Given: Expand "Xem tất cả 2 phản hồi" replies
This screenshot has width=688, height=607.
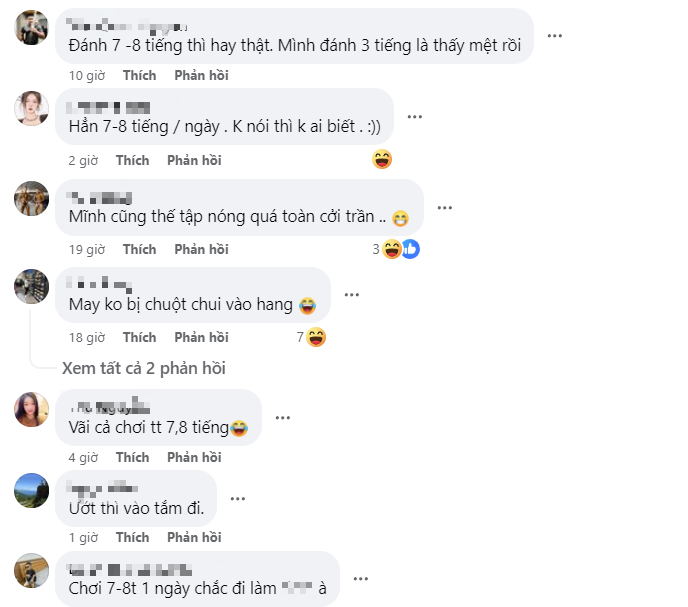Looking at the screenshot, I should [144, 368].
